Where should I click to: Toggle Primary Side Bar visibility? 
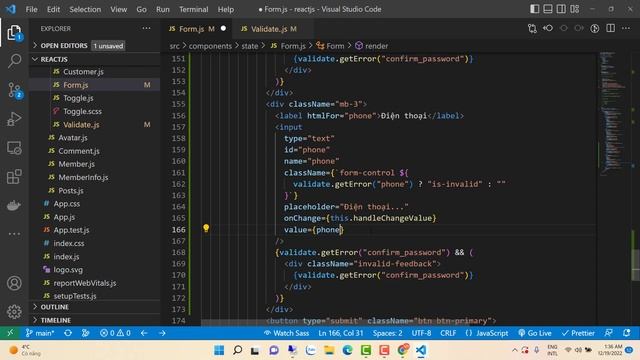point(534,9)
